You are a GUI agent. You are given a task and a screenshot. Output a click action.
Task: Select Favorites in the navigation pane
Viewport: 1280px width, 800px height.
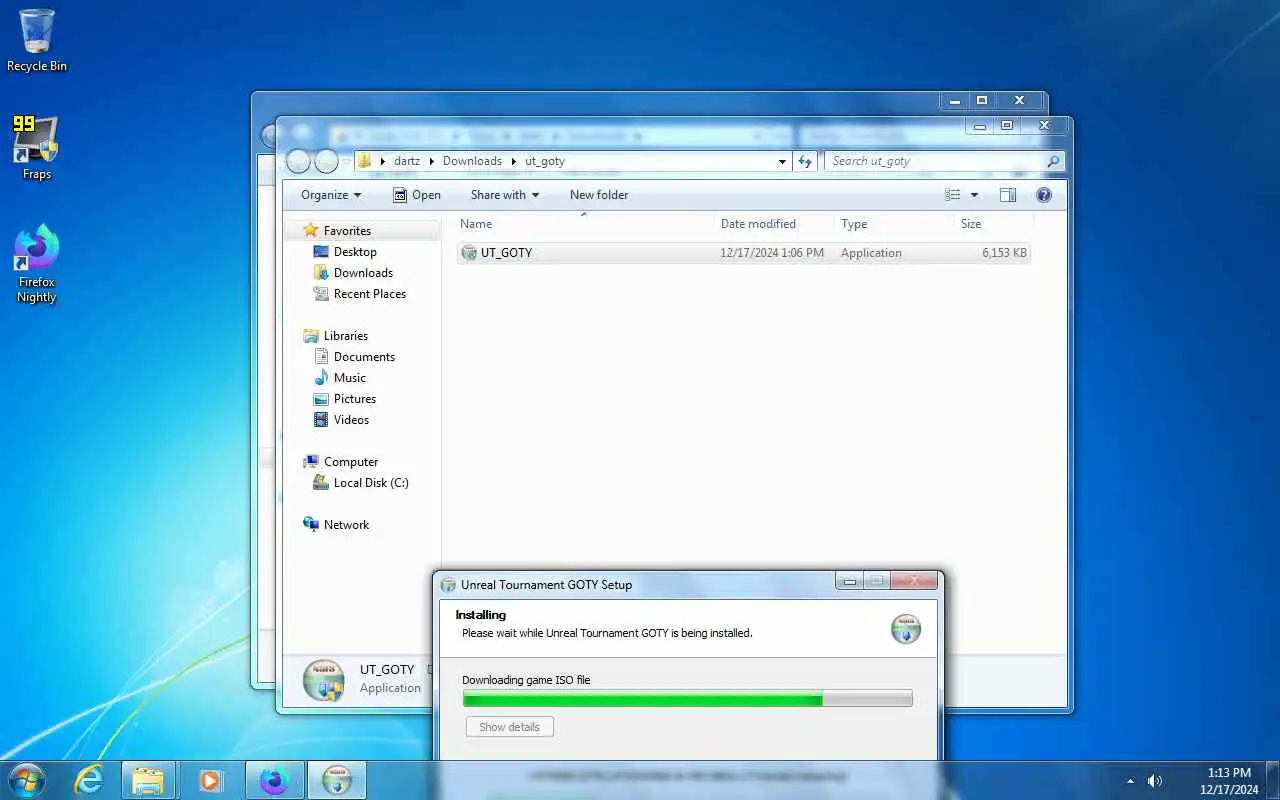tap(347, 231)
